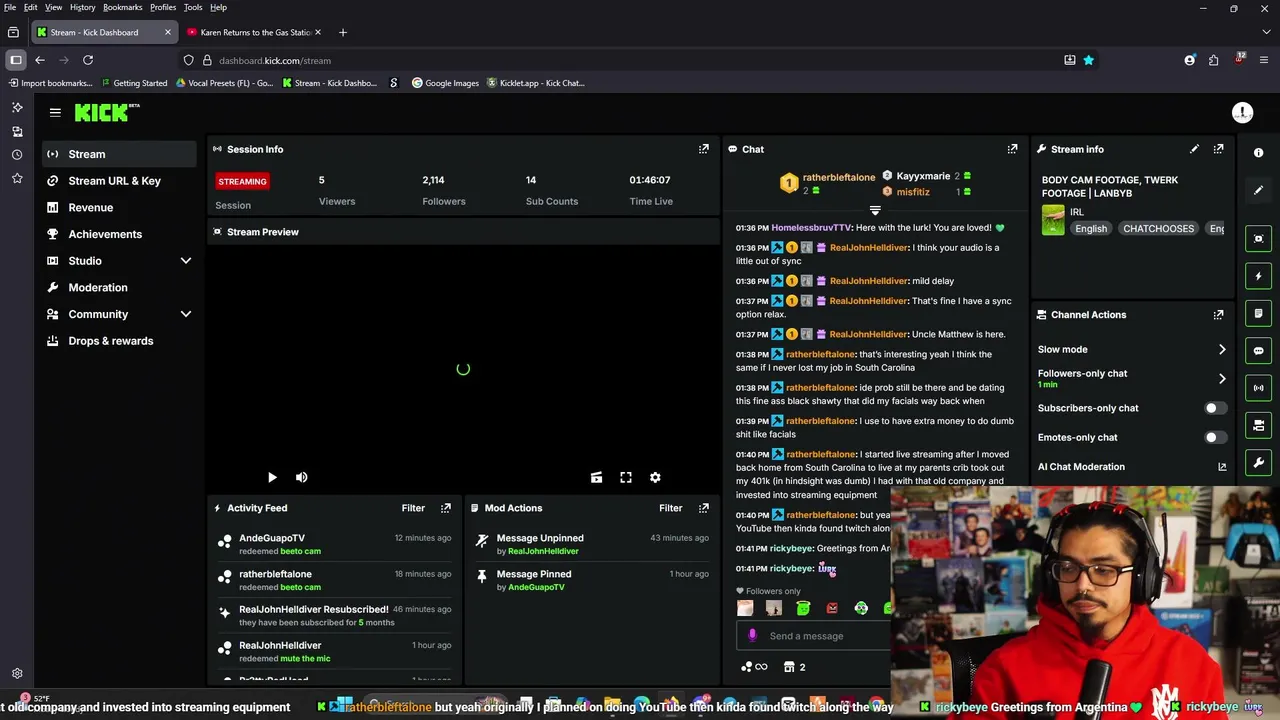
Task: Select the red angry emote in chat
Action: [832, 608]
